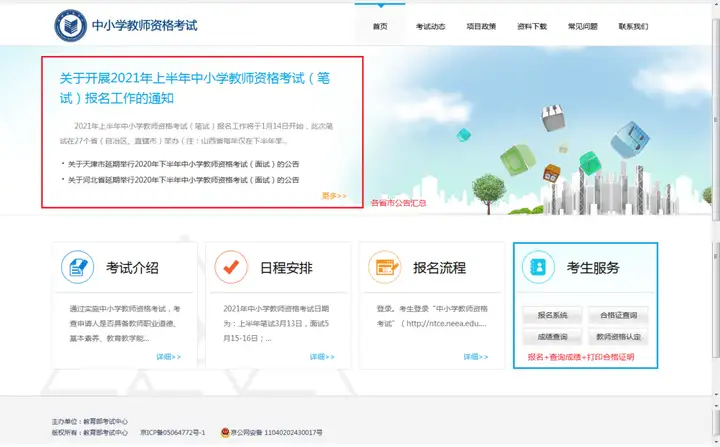
Task: Click the orange 更多>> link
Action: 334,196
